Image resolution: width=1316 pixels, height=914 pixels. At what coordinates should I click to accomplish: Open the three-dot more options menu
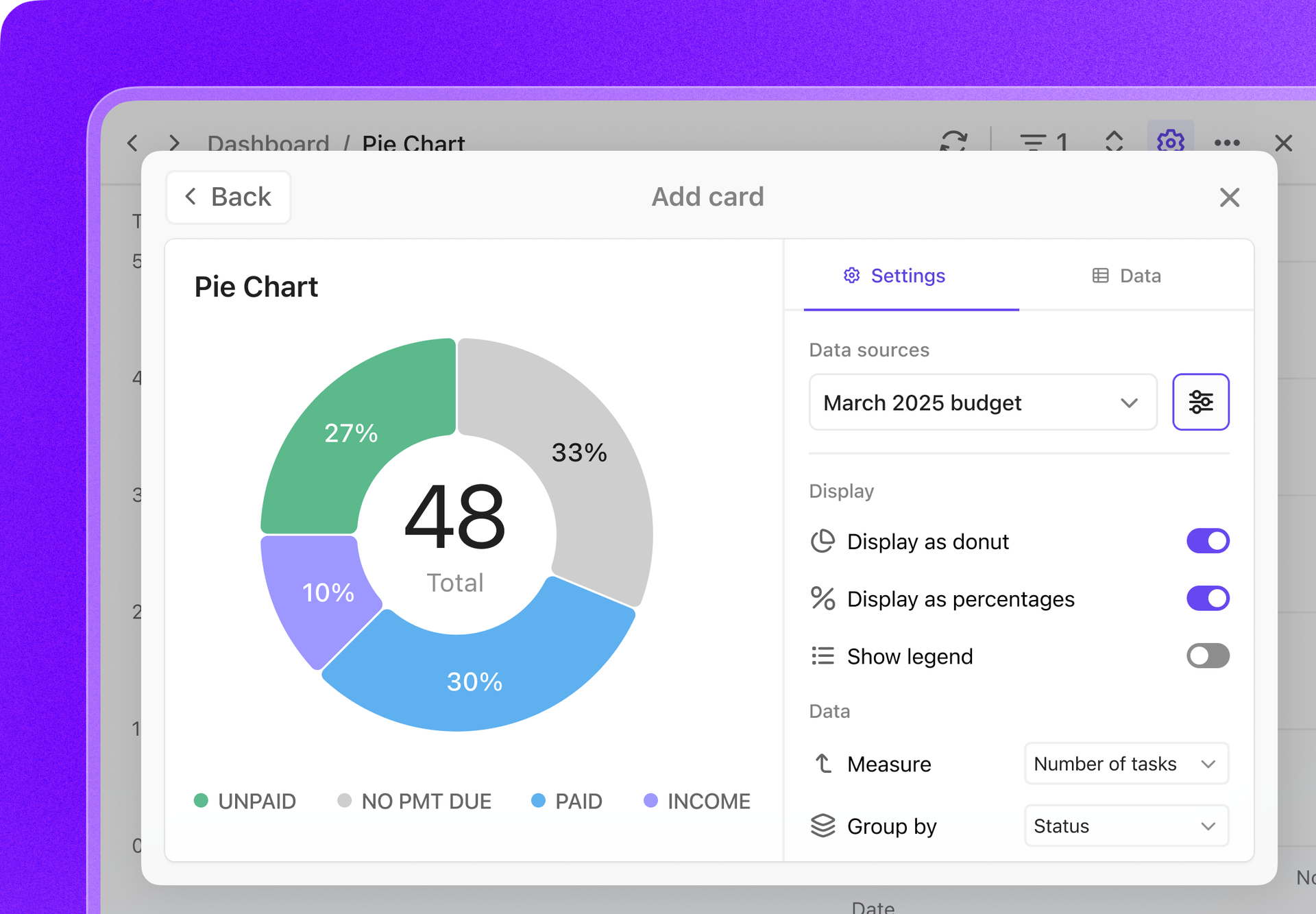point(1226,143)
